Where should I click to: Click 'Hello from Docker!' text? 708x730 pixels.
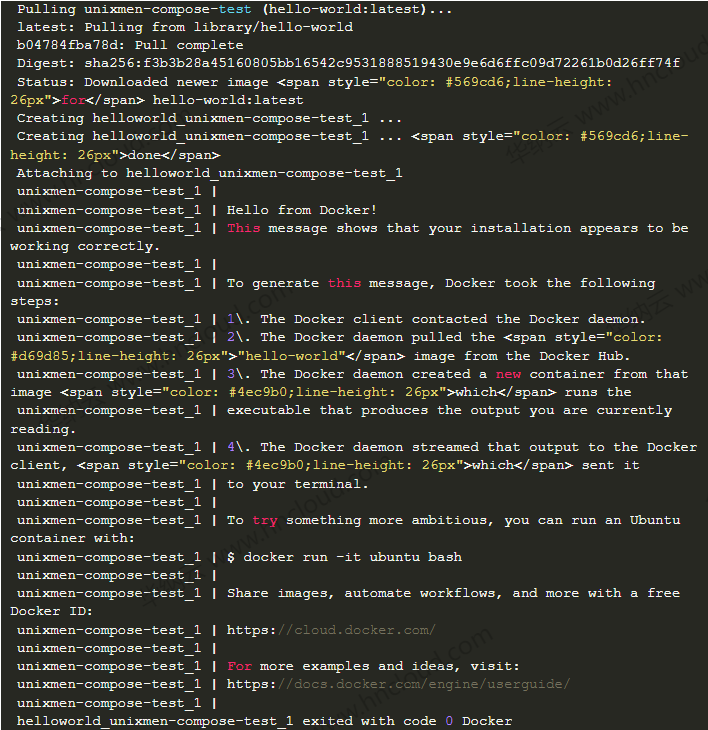[302, 210]
